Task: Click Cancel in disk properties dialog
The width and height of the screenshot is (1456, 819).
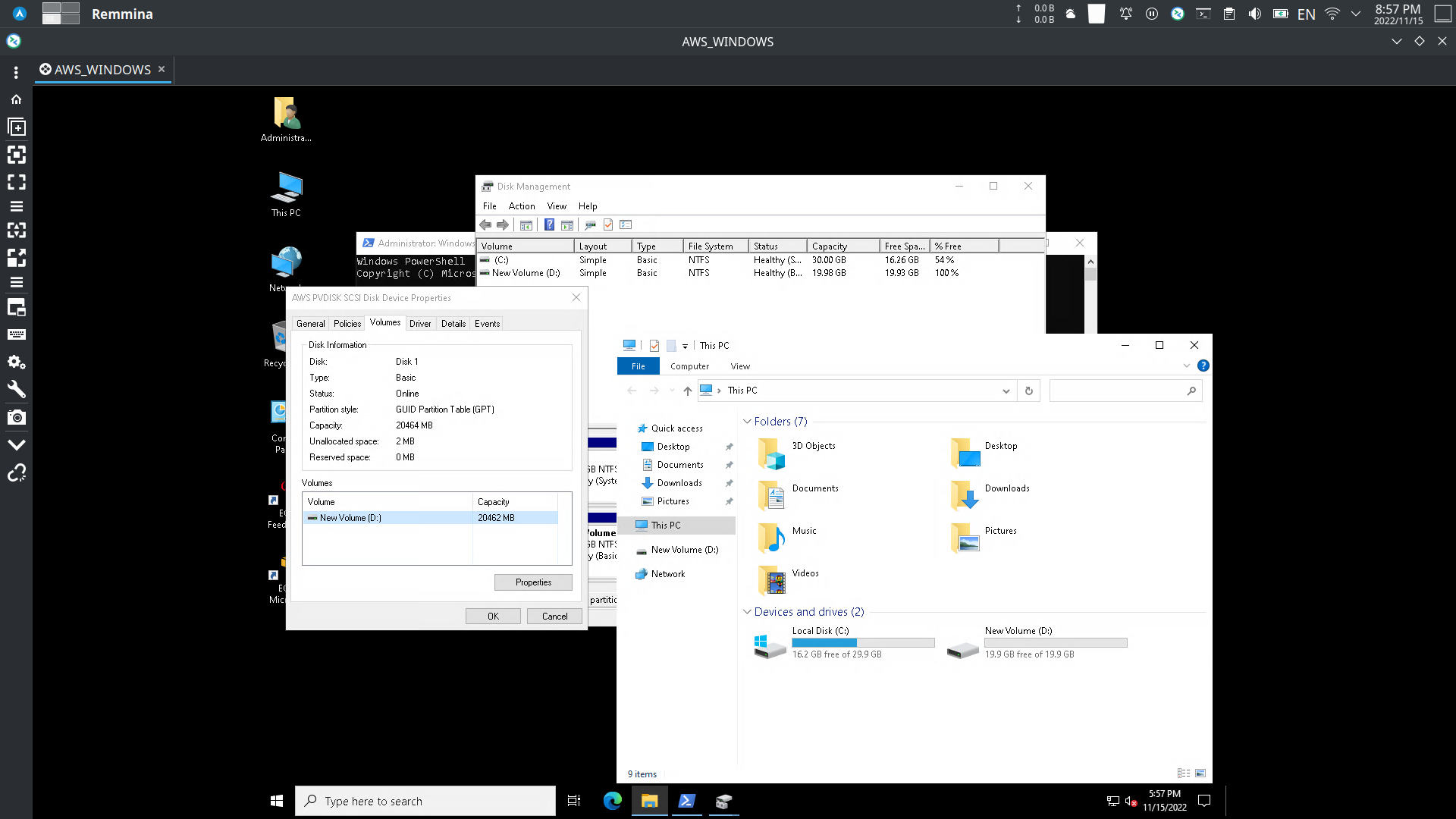Action: coord(554,617)
